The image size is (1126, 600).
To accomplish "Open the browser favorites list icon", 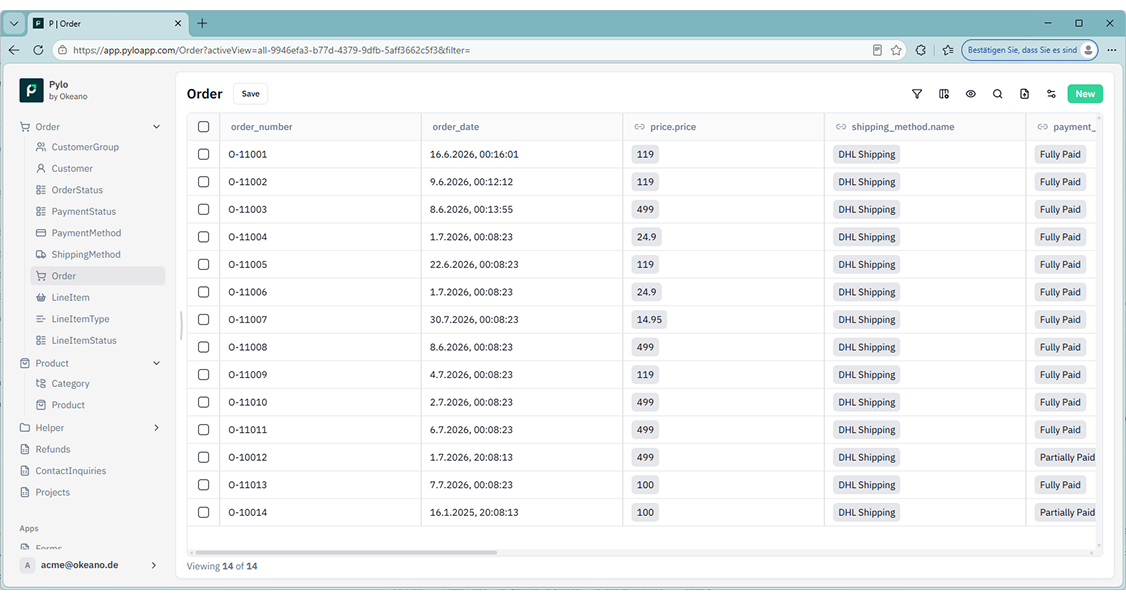I will (948, 50).
